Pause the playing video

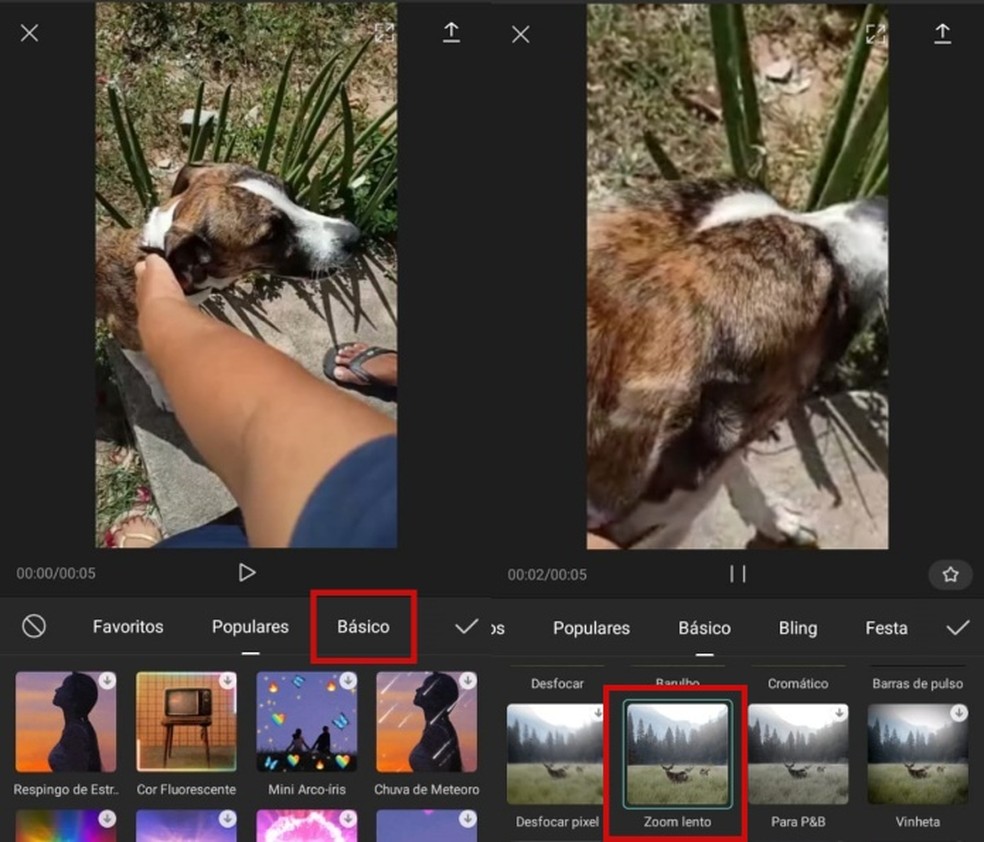click(738, 573)
